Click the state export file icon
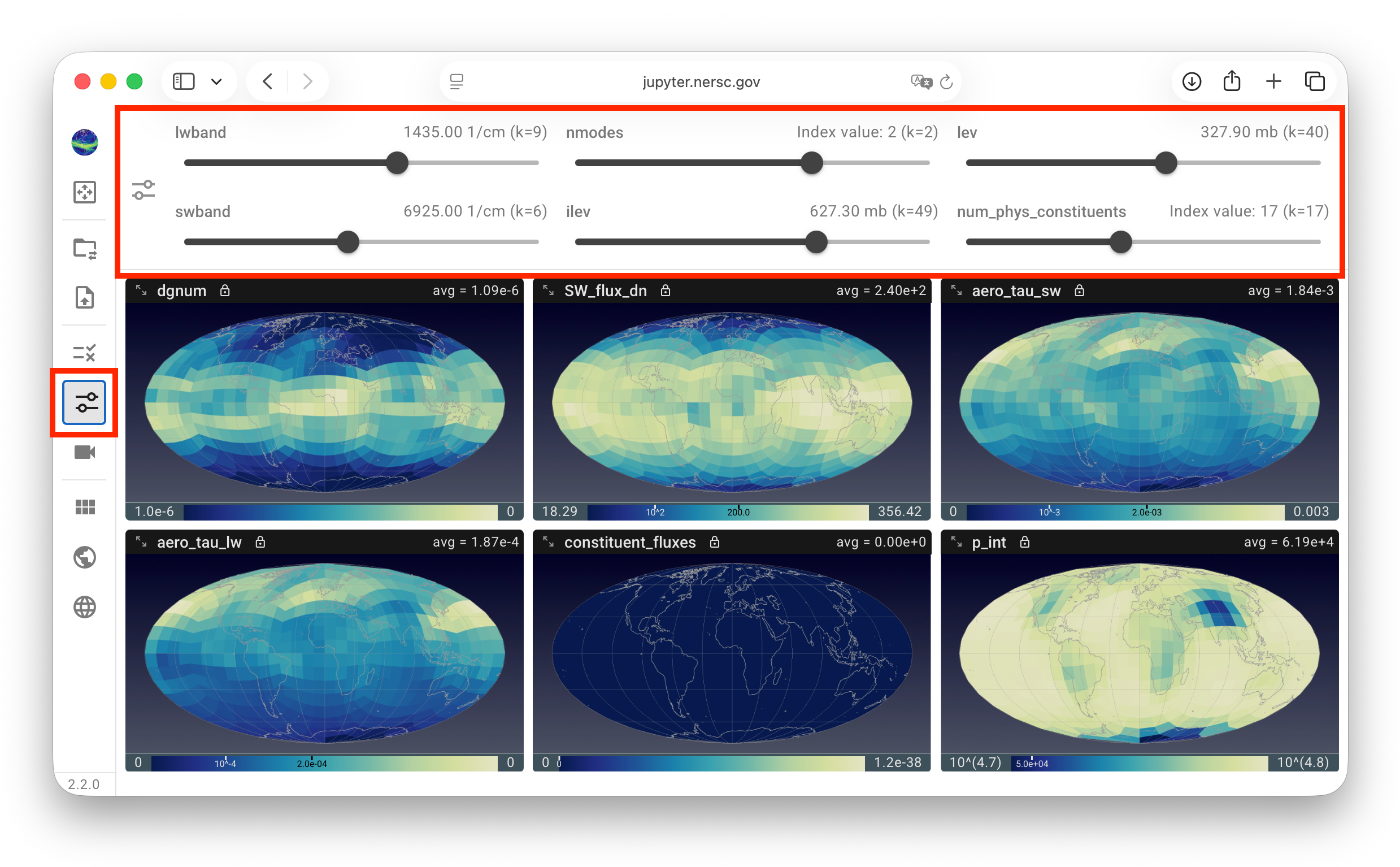This screenshot has width=1400, height=867. coord(84,298)
